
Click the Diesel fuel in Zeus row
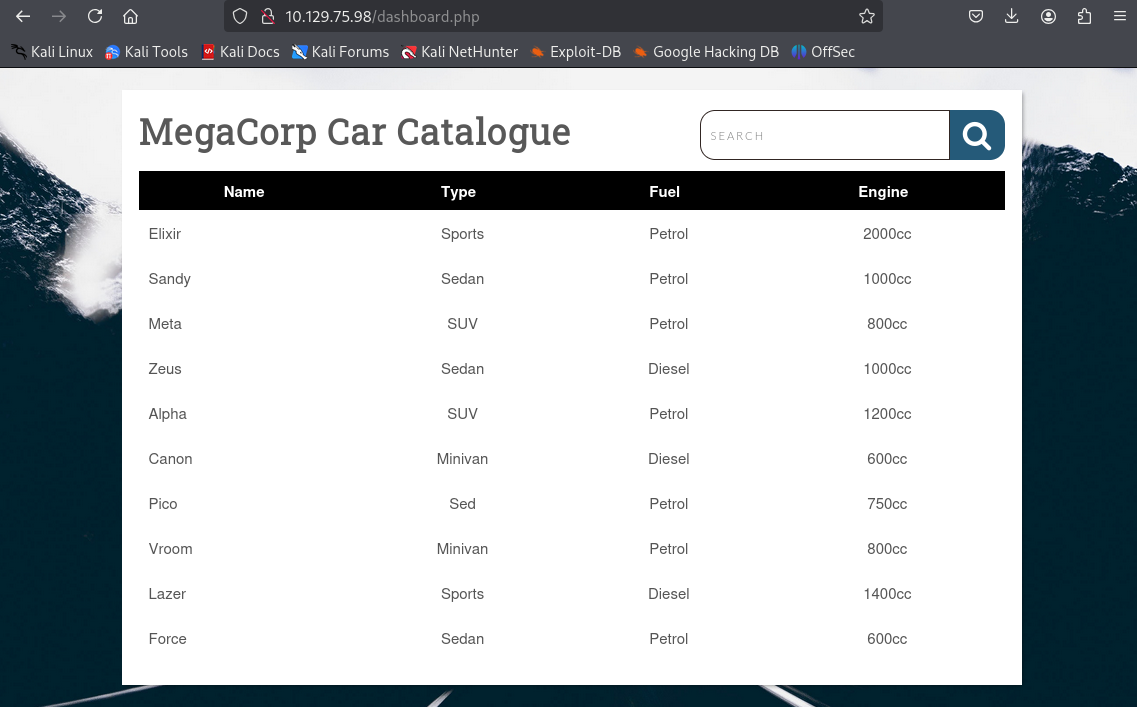[x=669, y=368]
